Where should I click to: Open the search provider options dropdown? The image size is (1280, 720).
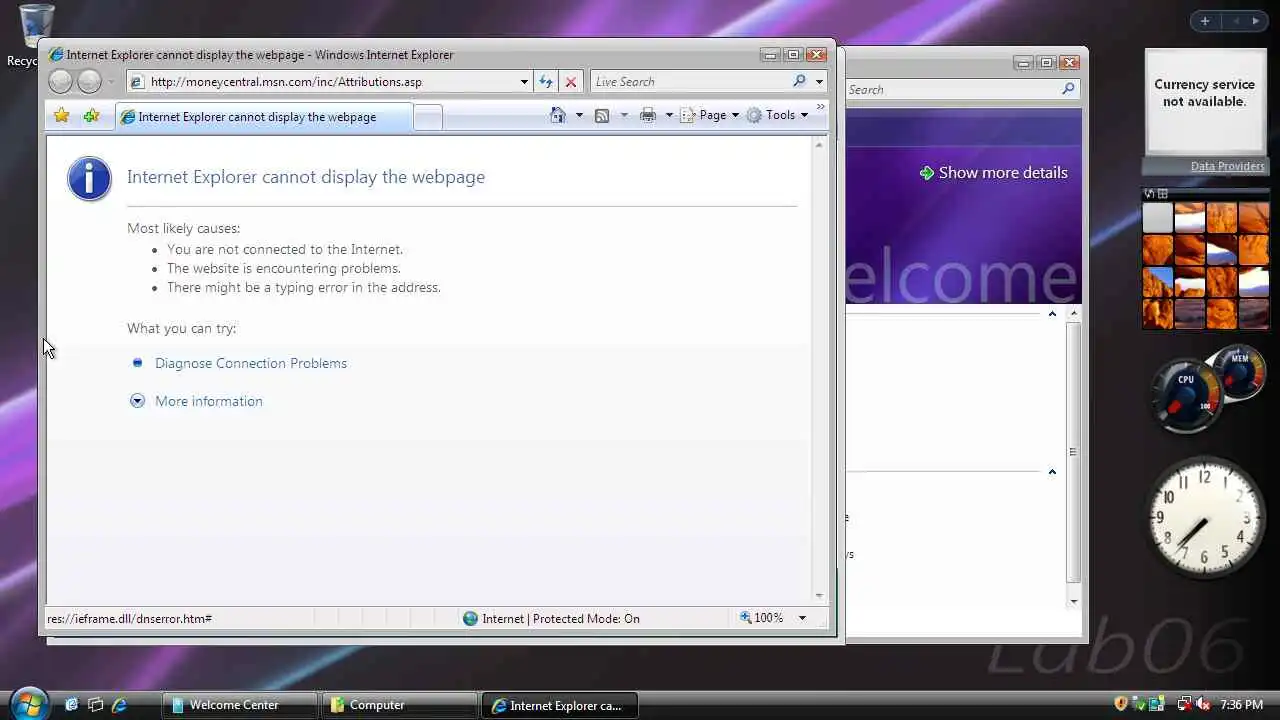tap(819, 82)
